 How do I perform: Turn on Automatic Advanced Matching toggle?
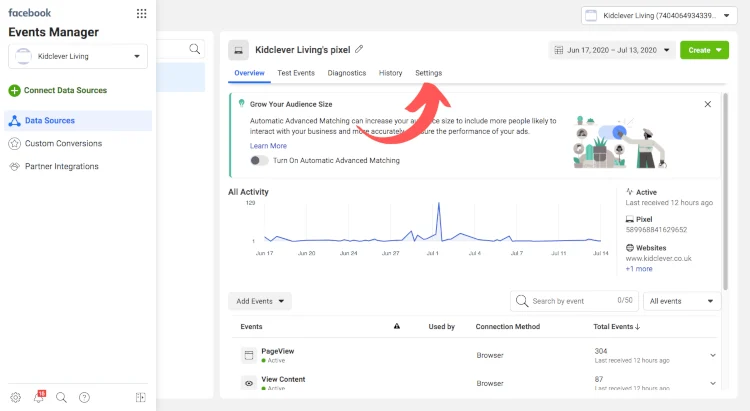pos(259,160)
